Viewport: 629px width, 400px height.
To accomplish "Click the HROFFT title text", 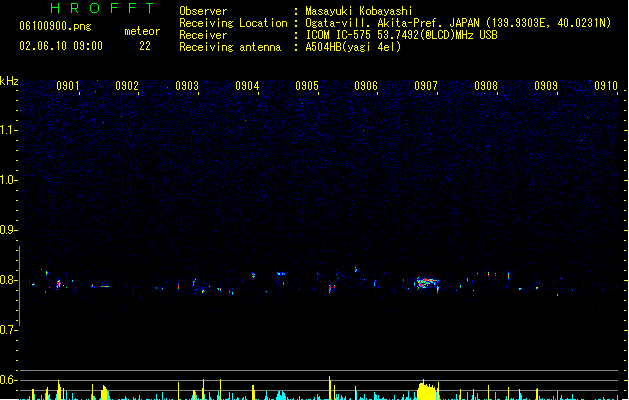I will pos(102,8).
